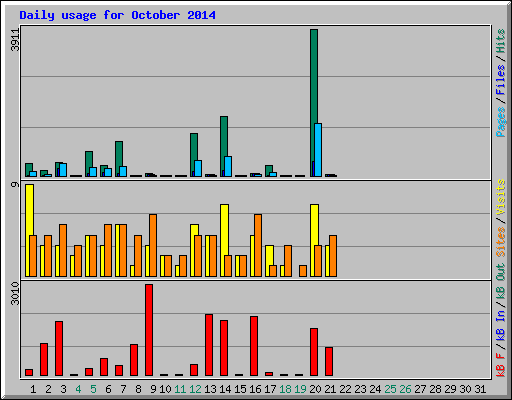Click day 15 on the x-axis

pyautogui.click(x=240, y=389)
